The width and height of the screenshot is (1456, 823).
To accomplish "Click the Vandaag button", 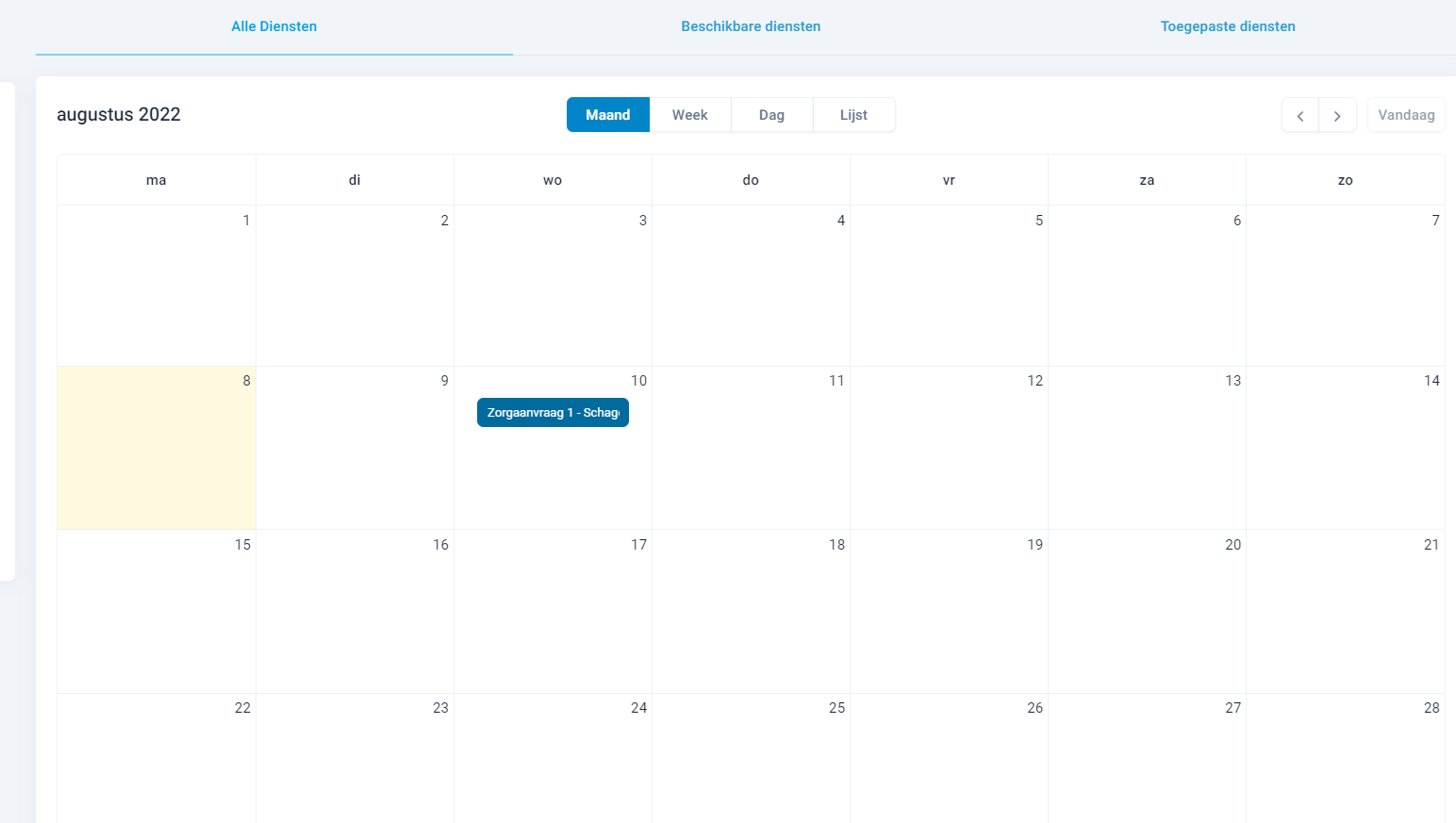I will 1406,115.
